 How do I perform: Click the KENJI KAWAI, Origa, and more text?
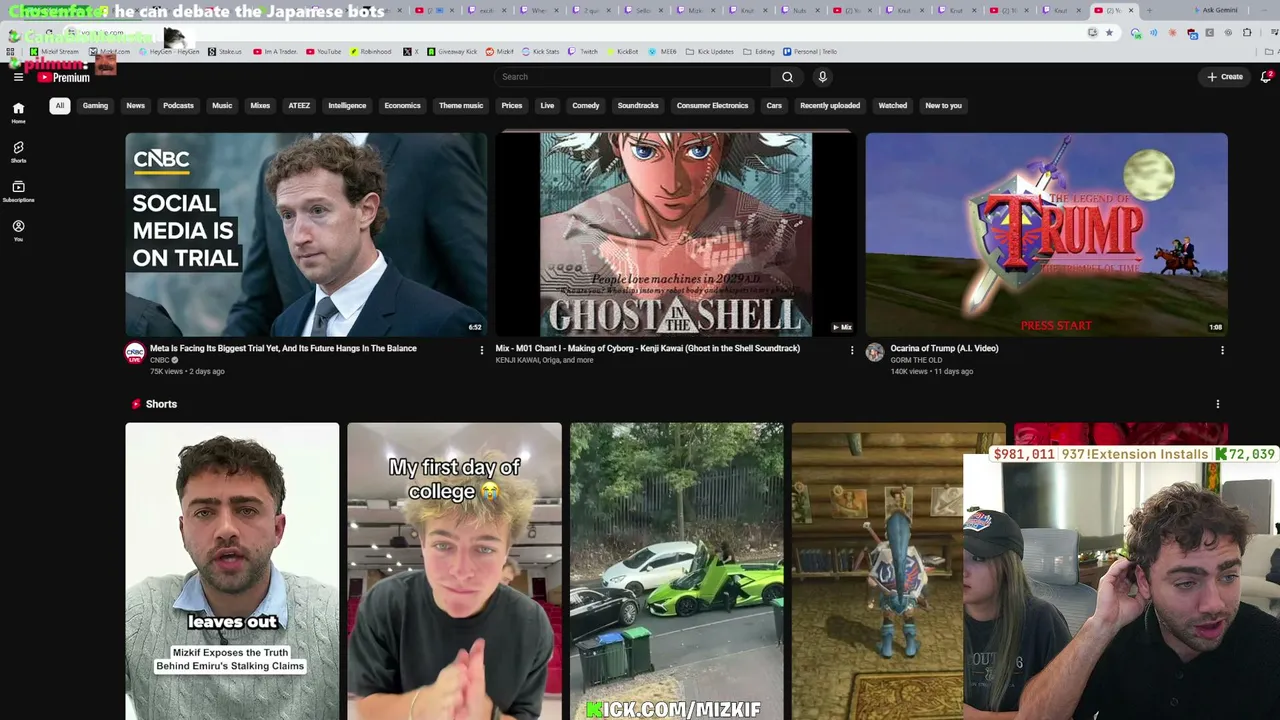coord(545,360)
